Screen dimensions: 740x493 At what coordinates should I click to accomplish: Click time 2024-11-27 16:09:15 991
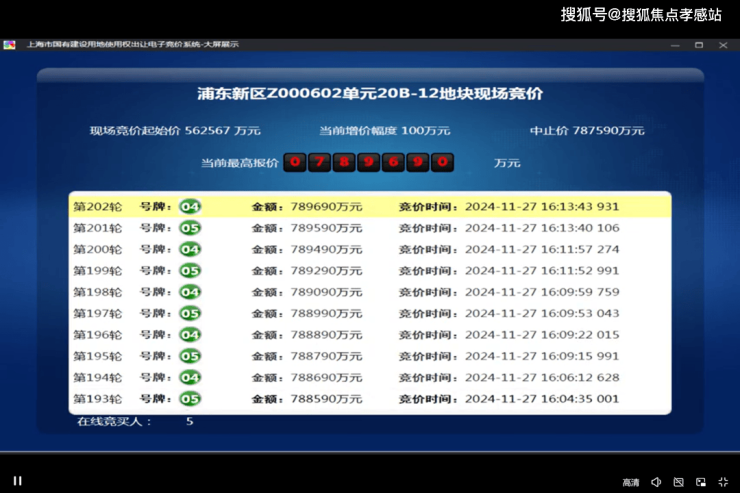pyautogui.click(x=542, y=357)
